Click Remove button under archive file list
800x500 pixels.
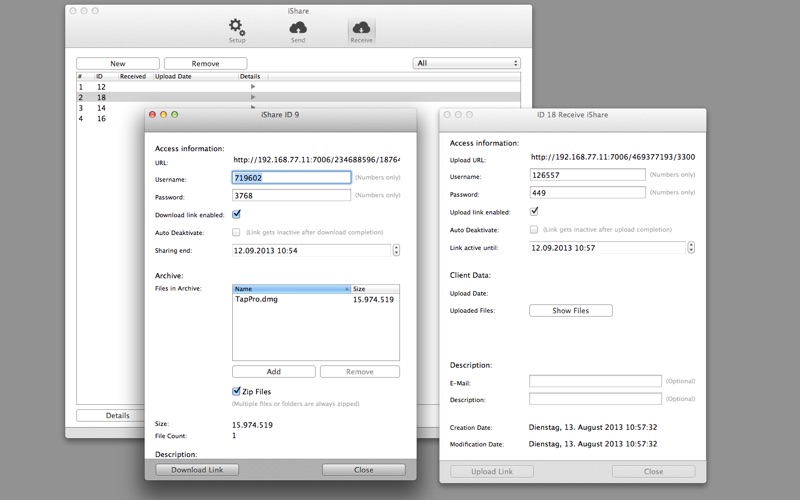pos(360,371)
